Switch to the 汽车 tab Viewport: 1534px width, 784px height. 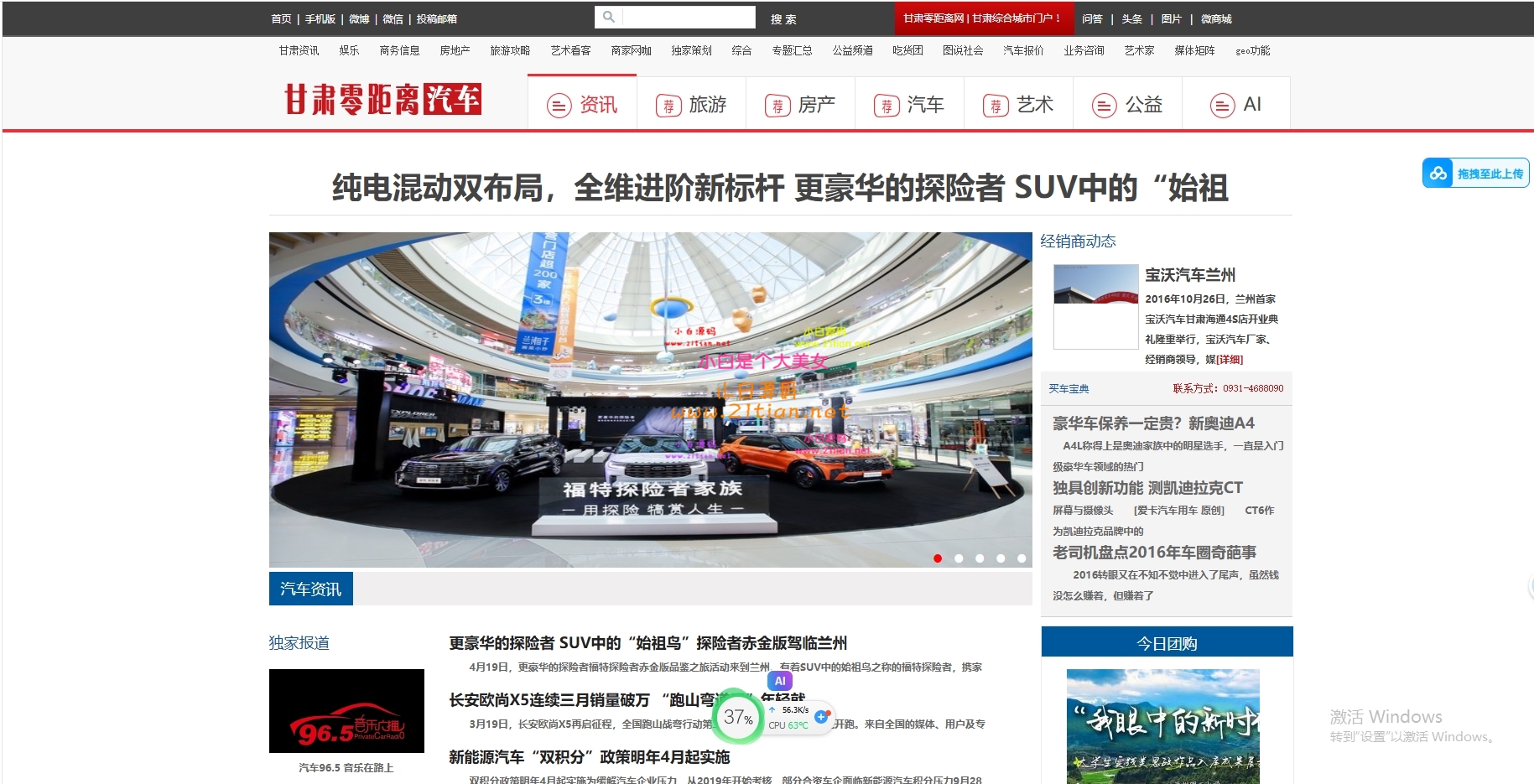point(909,104)
